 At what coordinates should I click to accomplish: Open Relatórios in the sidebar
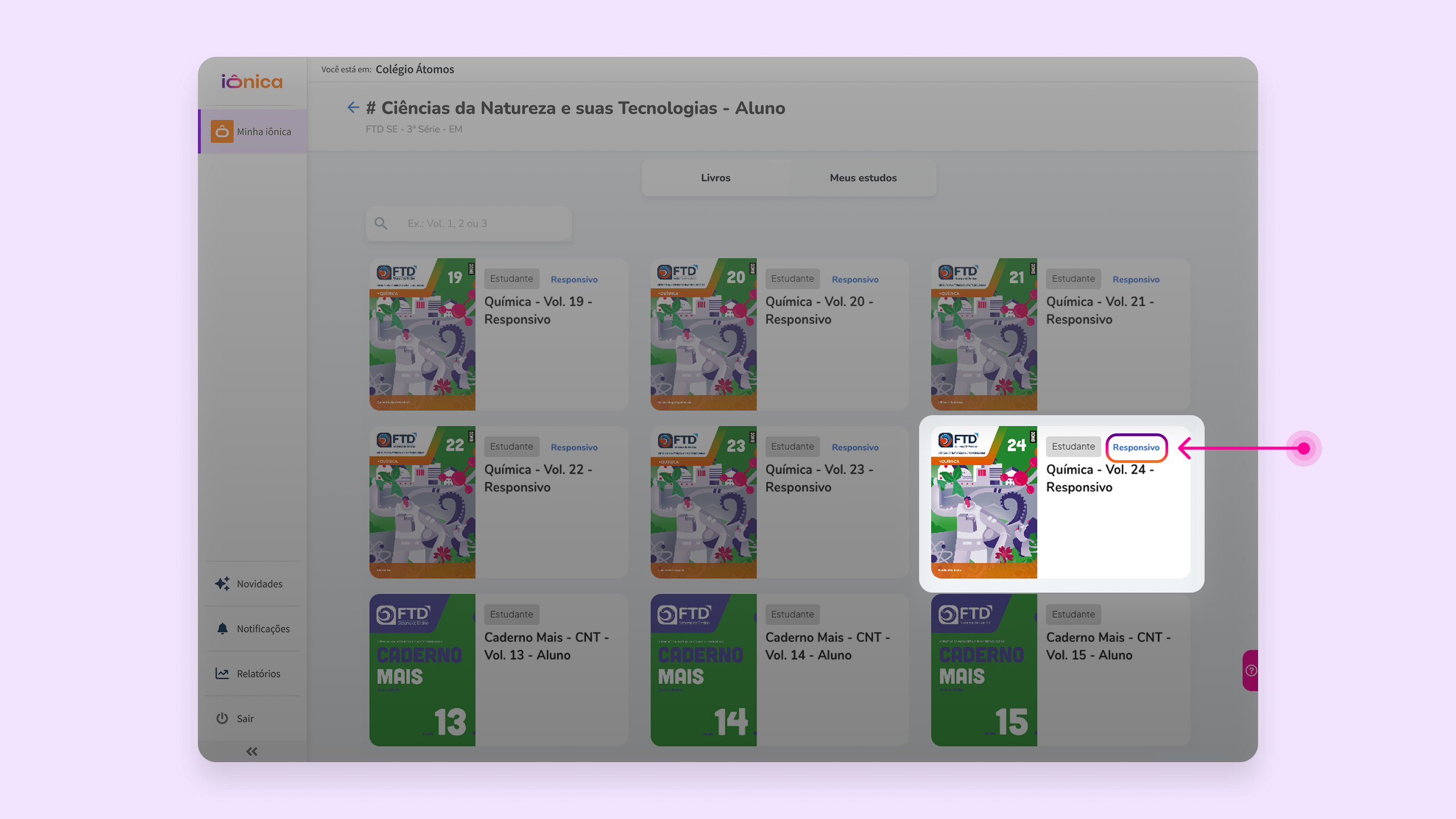[252, 673]
